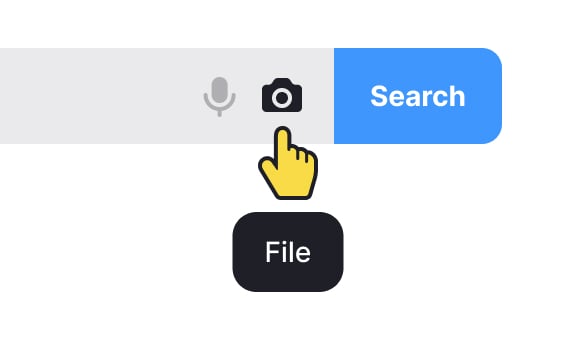
Task: Focus the search text box
Action: [x=99, y=96]
